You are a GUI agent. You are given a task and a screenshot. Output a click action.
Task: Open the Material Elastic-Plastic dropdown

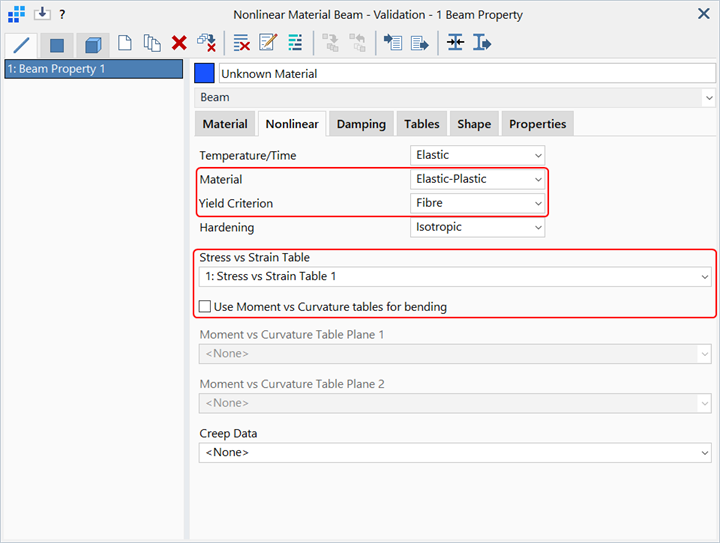click(478, 179)
